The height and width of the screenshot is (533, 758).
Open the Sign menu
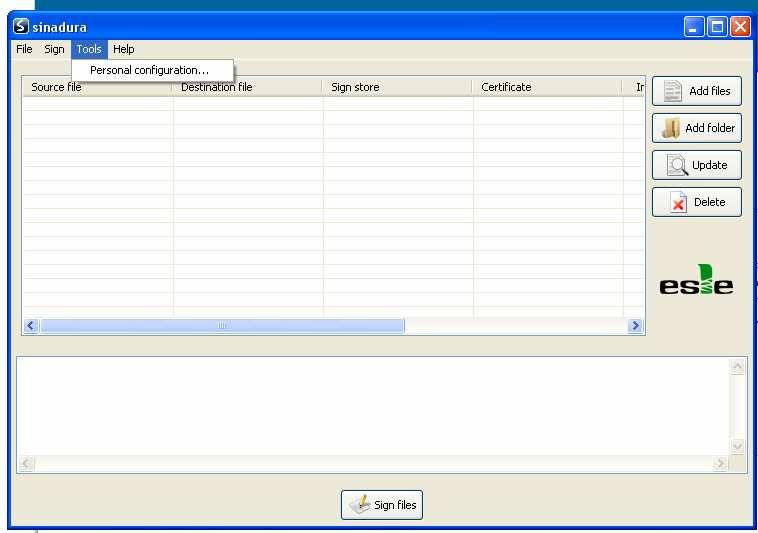click(54, 49)
